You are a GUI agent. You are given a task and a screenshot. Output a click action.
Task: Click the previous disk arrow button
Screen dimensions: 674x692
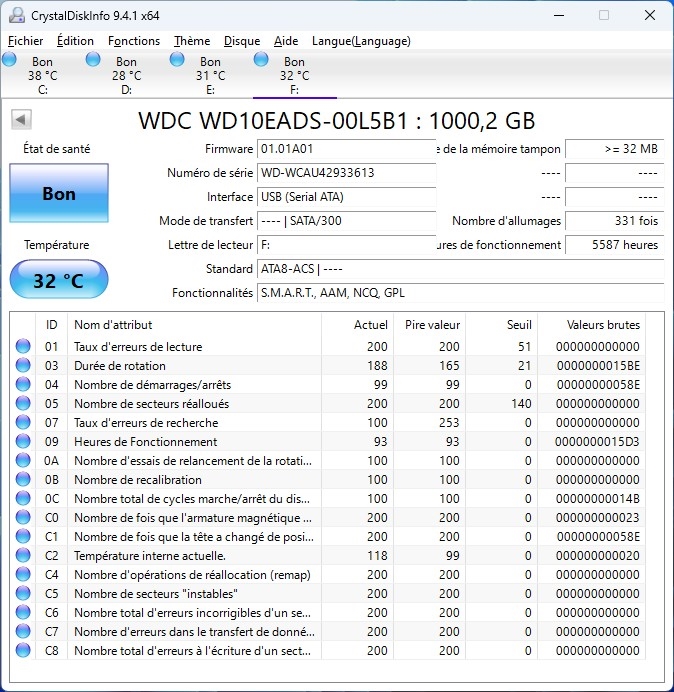(20, 120)
